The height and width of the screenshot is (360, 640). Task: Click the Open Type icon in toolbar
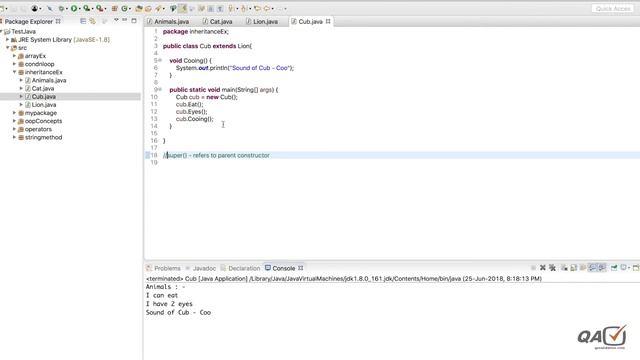click(139, 8)
